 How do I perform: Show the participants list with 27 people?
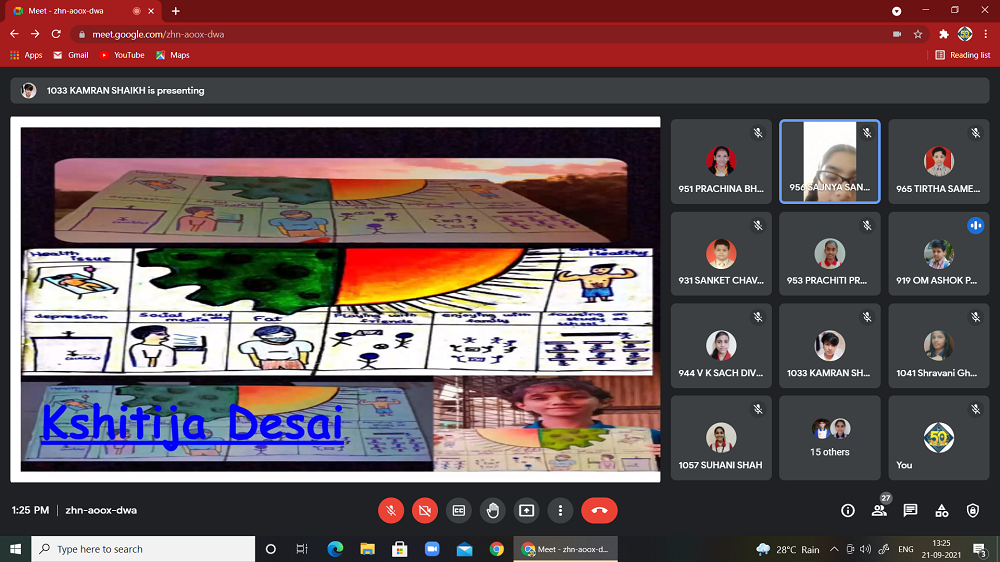pos(879,510)
